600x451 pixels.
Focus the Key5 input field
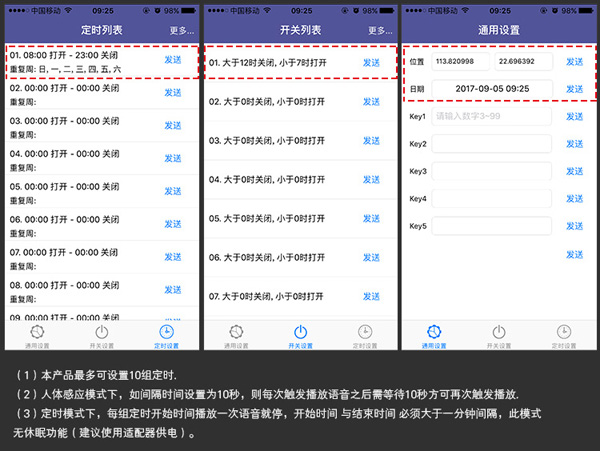click(492, 226)
